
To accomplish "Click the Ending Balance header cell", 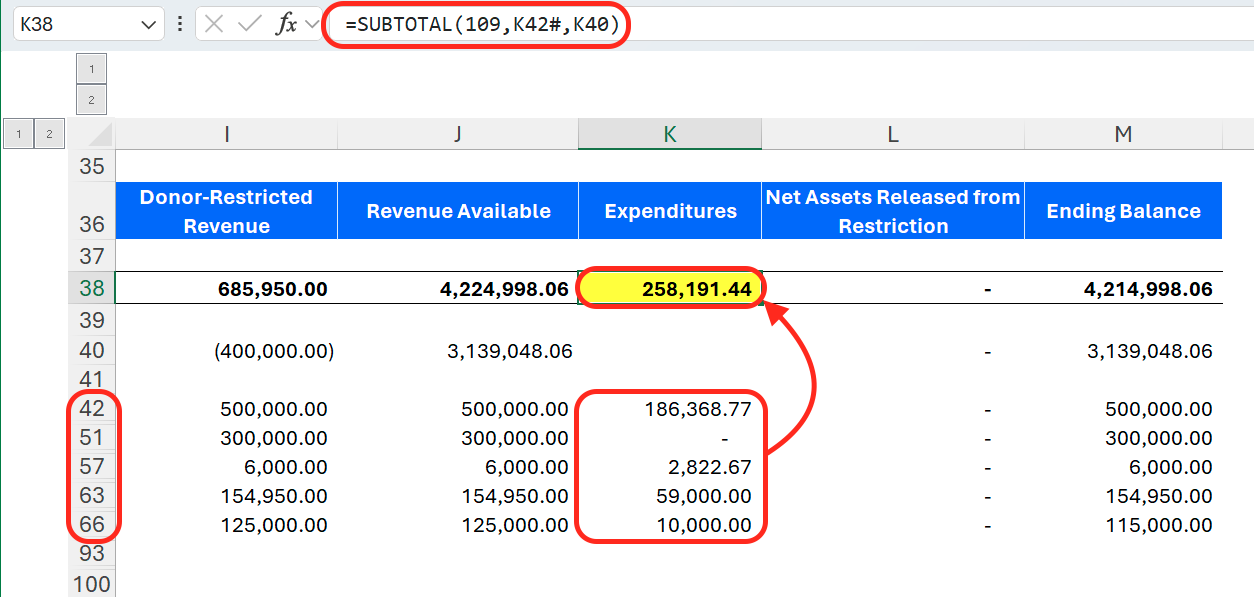I will [x=1123, y=211].
